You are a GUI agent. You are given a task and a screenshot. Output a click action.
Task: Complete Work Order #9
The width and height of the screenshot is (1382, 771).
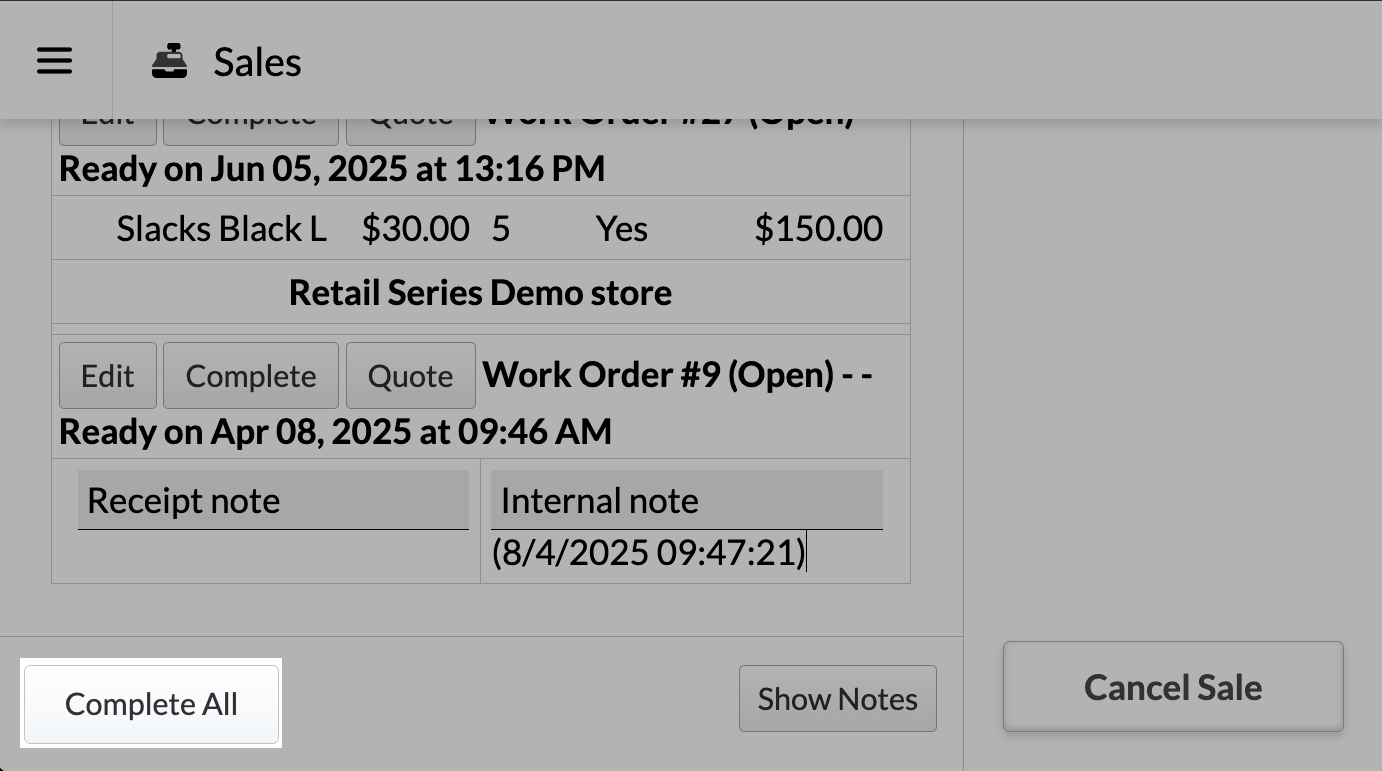[x=251, y=376]
